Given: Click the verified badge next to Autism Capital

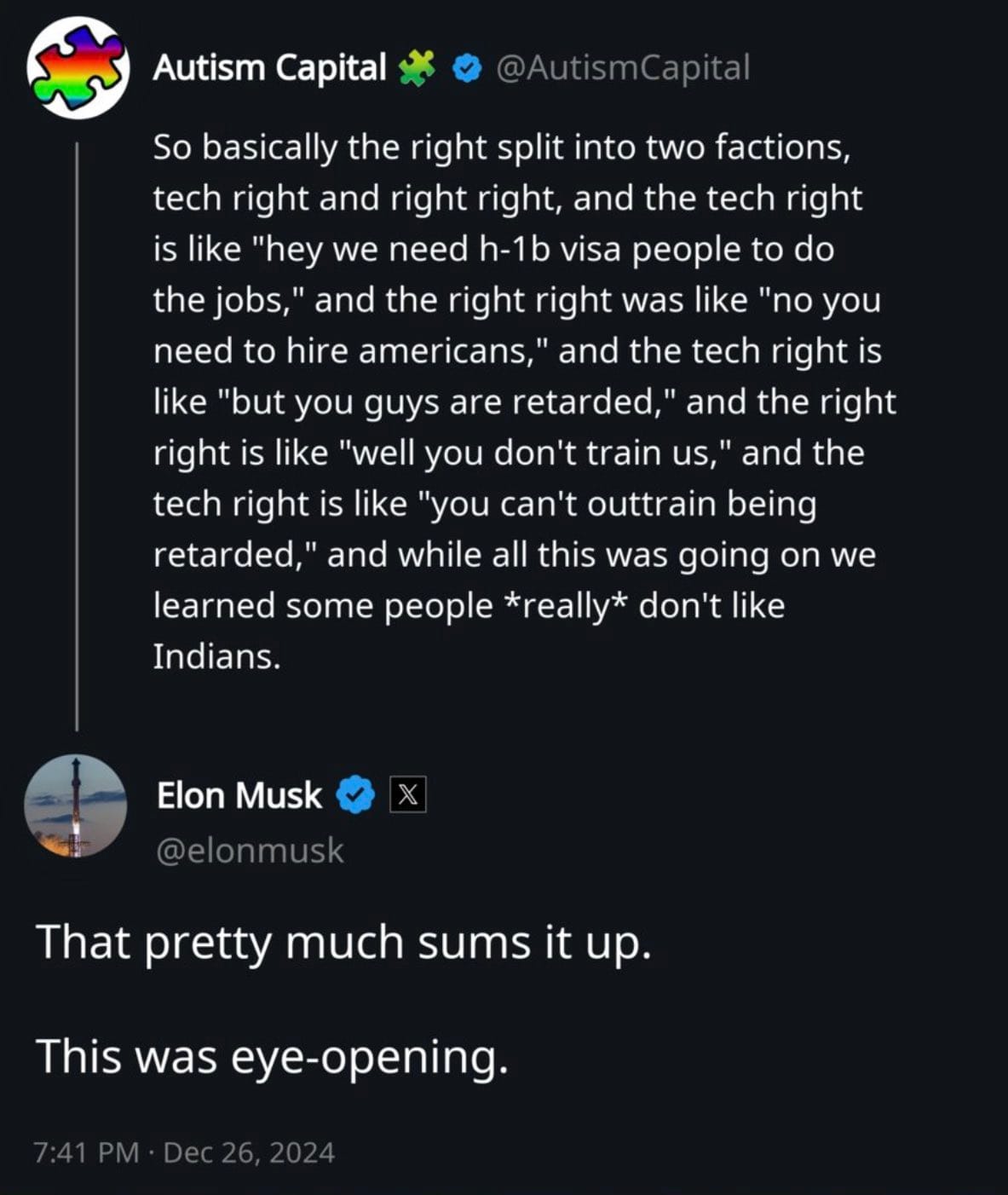Looking at the screenshot, I should pos(465,68).
